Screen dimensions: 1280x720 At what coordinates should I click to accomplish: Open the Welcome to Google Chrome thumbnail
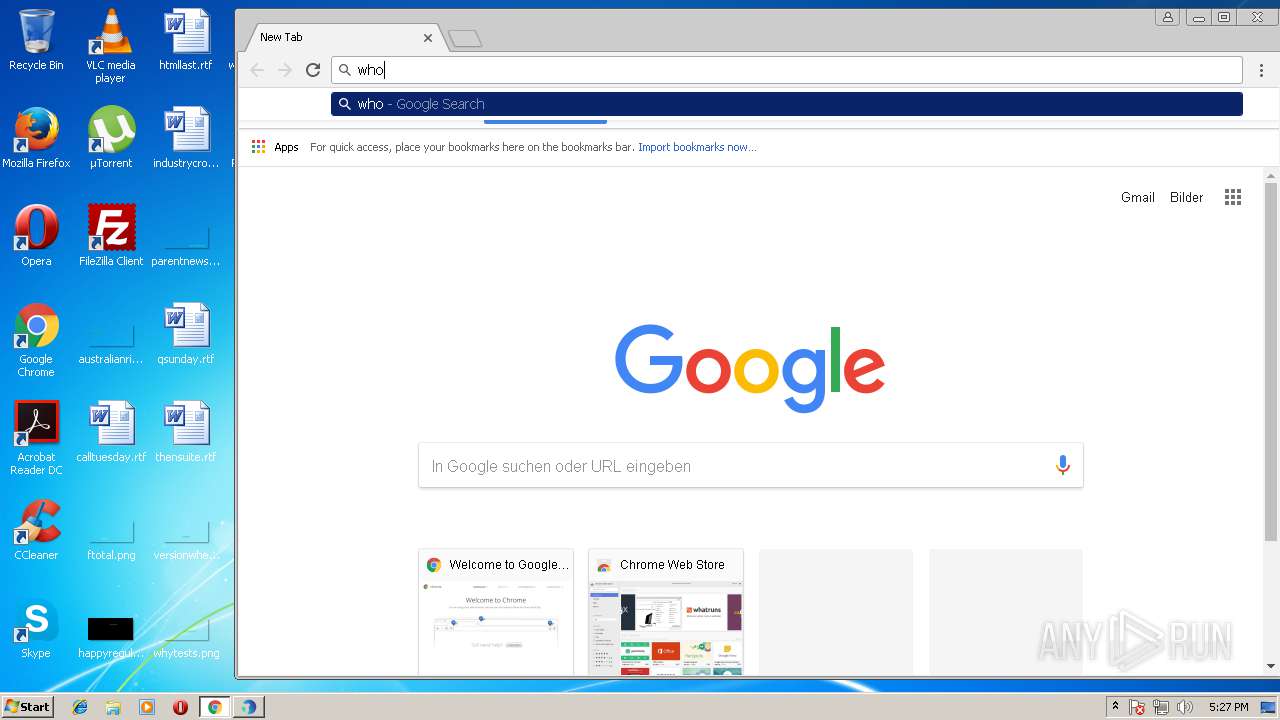point(496,612)
